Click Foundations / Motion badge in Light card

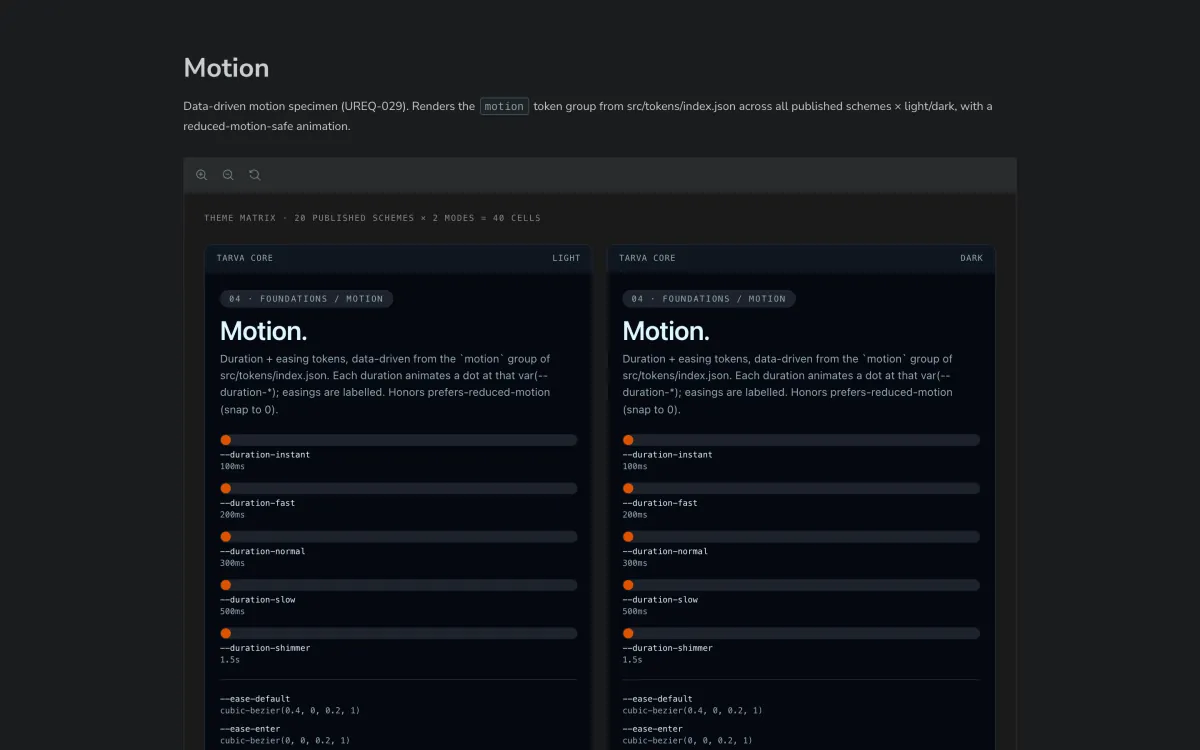tap(306, 298)
